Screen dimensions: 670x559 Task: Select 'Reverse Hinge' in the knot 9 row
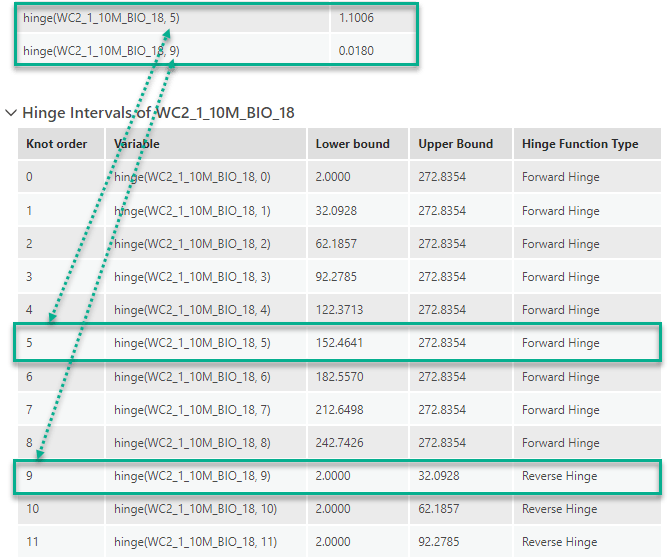[559, 476]
